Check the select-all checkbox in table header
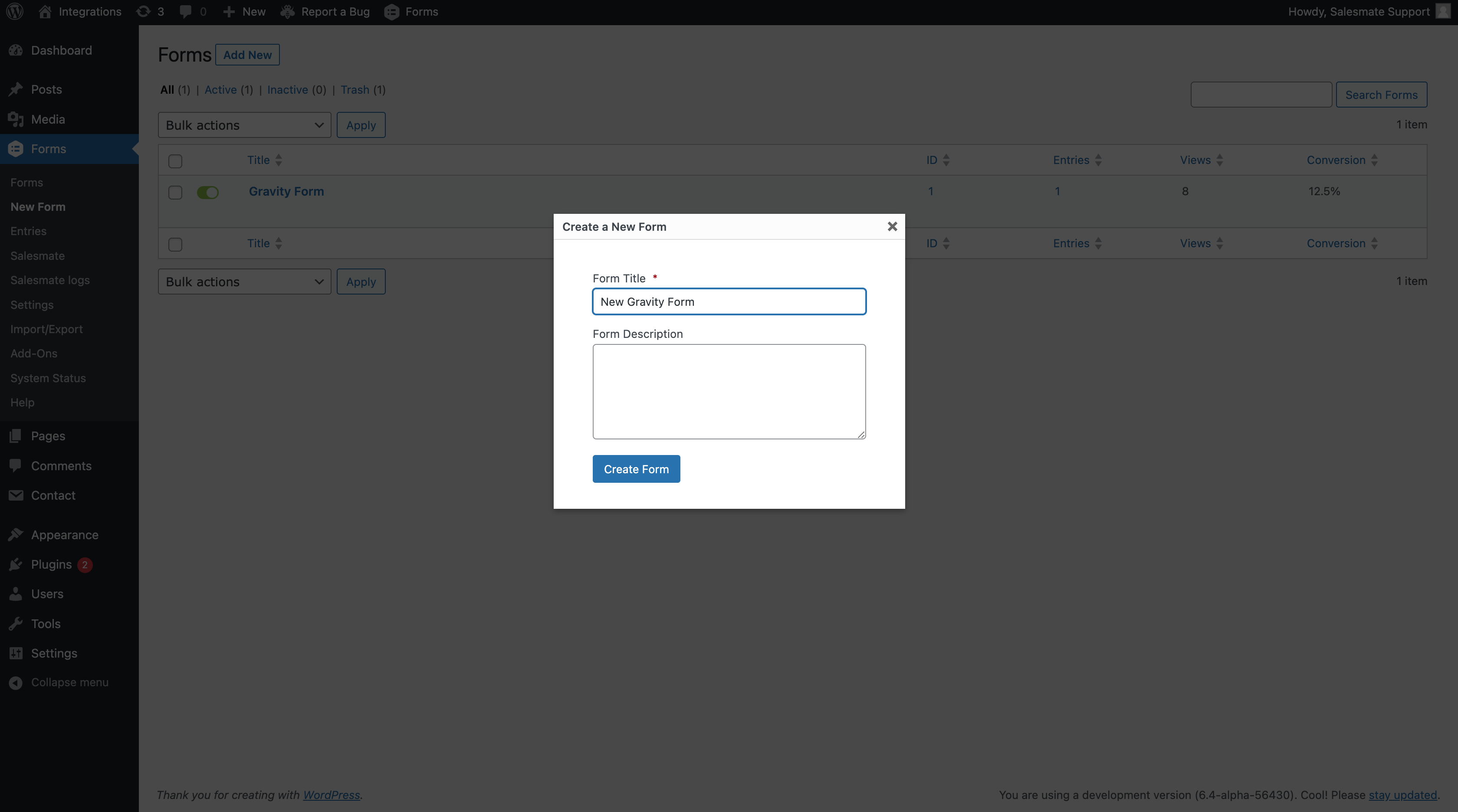This screenshot has height=812, width=1458. (175, 160)
